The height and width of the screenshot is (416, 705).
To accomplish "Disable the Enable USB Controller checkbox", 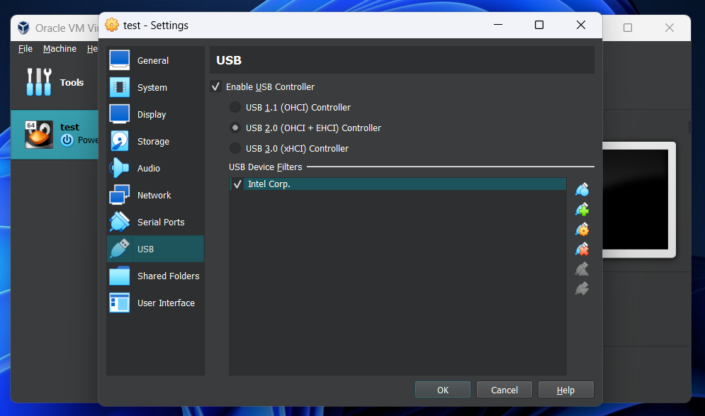I will [217, 87].
